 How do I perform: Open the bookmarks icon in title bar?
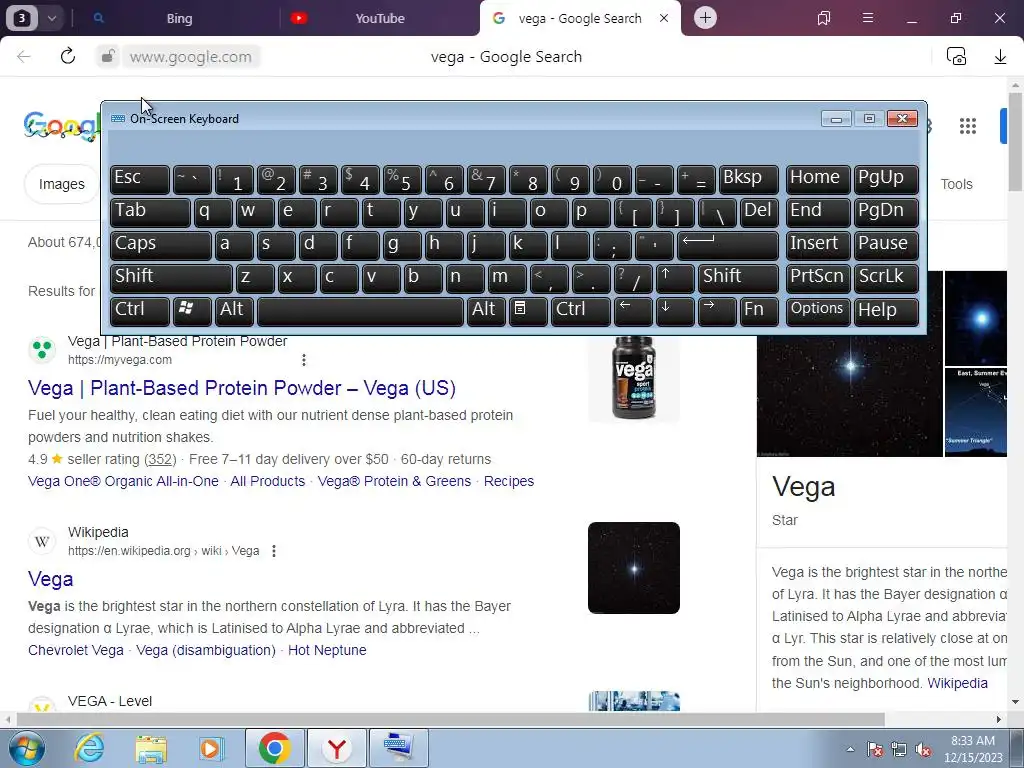pyautogui.click(x=824, y=18)
